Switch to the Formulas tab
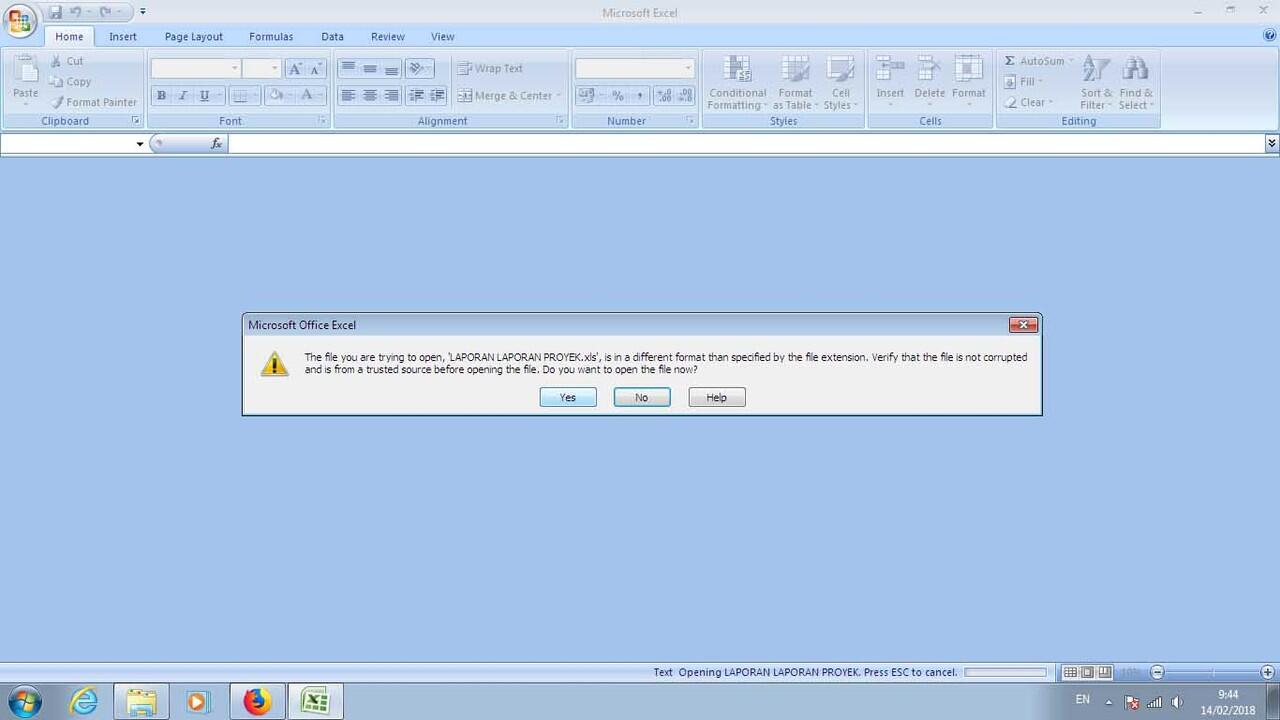1280x720 pixels. tap(271, 37)
